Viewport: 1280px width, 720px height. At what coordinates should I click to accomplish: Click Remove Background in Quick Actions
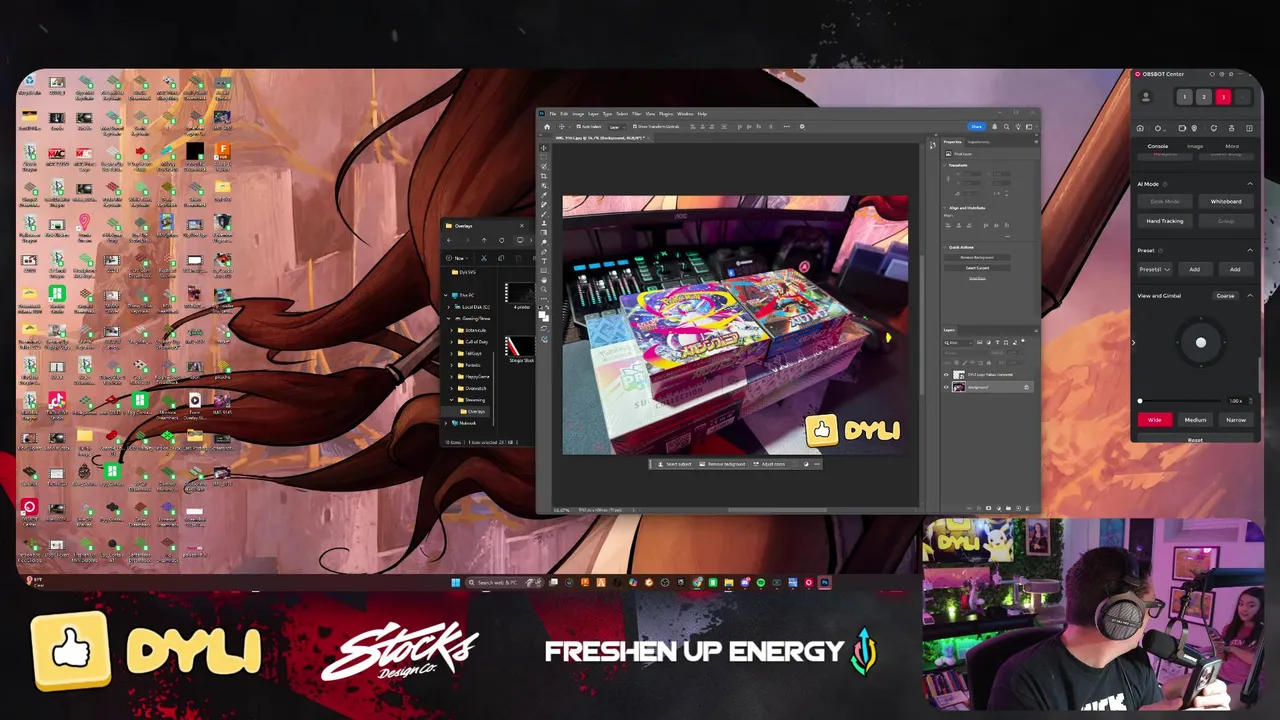pyautogui.click(x=977, y=257)
